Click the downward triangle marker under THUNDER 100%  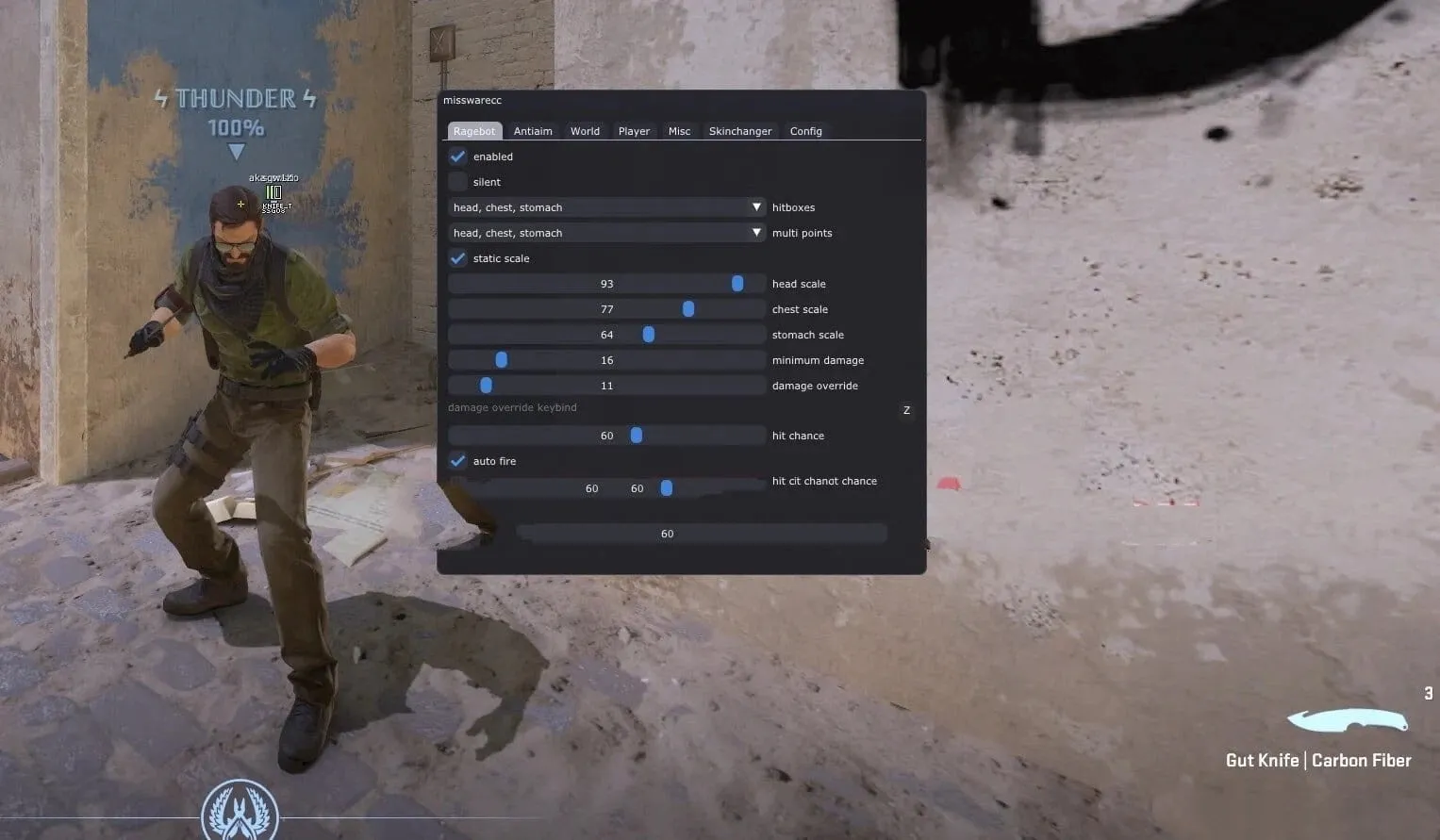(x=236, y=151)
